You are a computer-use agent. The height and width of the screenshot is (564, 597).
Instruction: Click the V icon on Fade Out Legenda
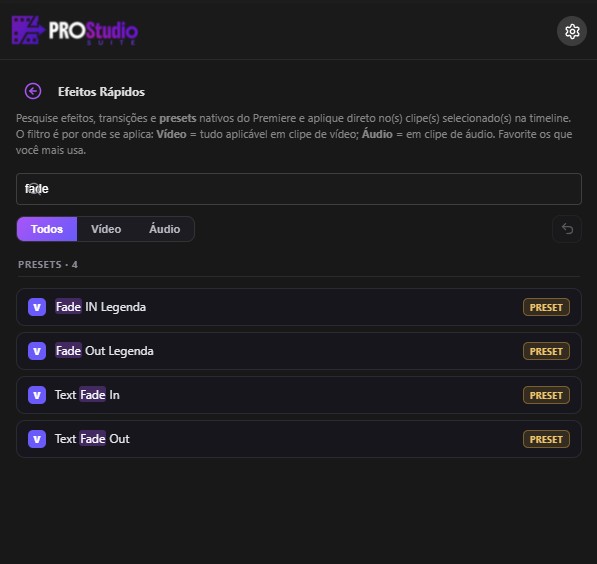tap(37, 351)
